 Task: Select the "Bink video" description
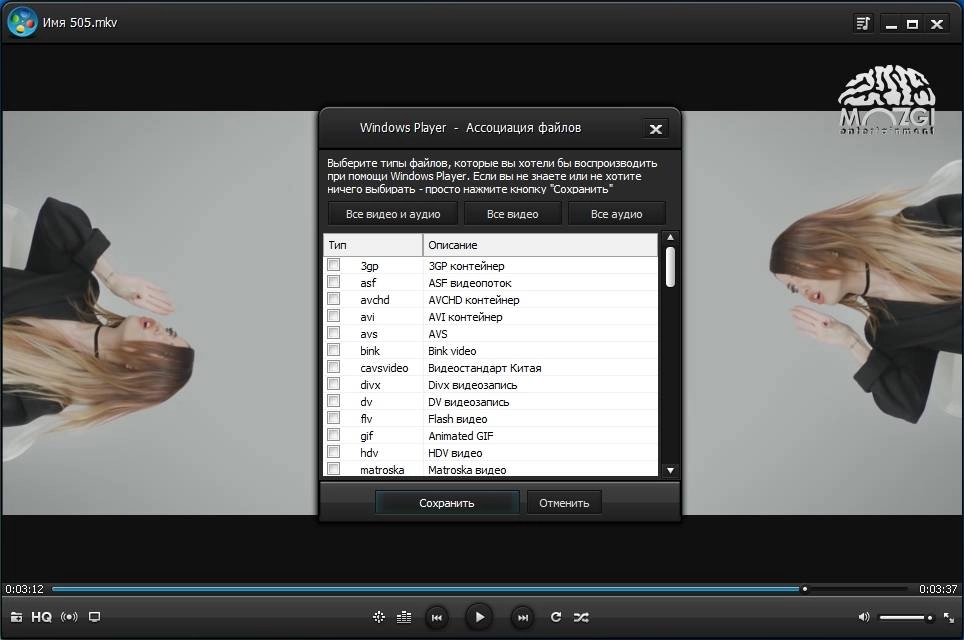click(452, 351)
